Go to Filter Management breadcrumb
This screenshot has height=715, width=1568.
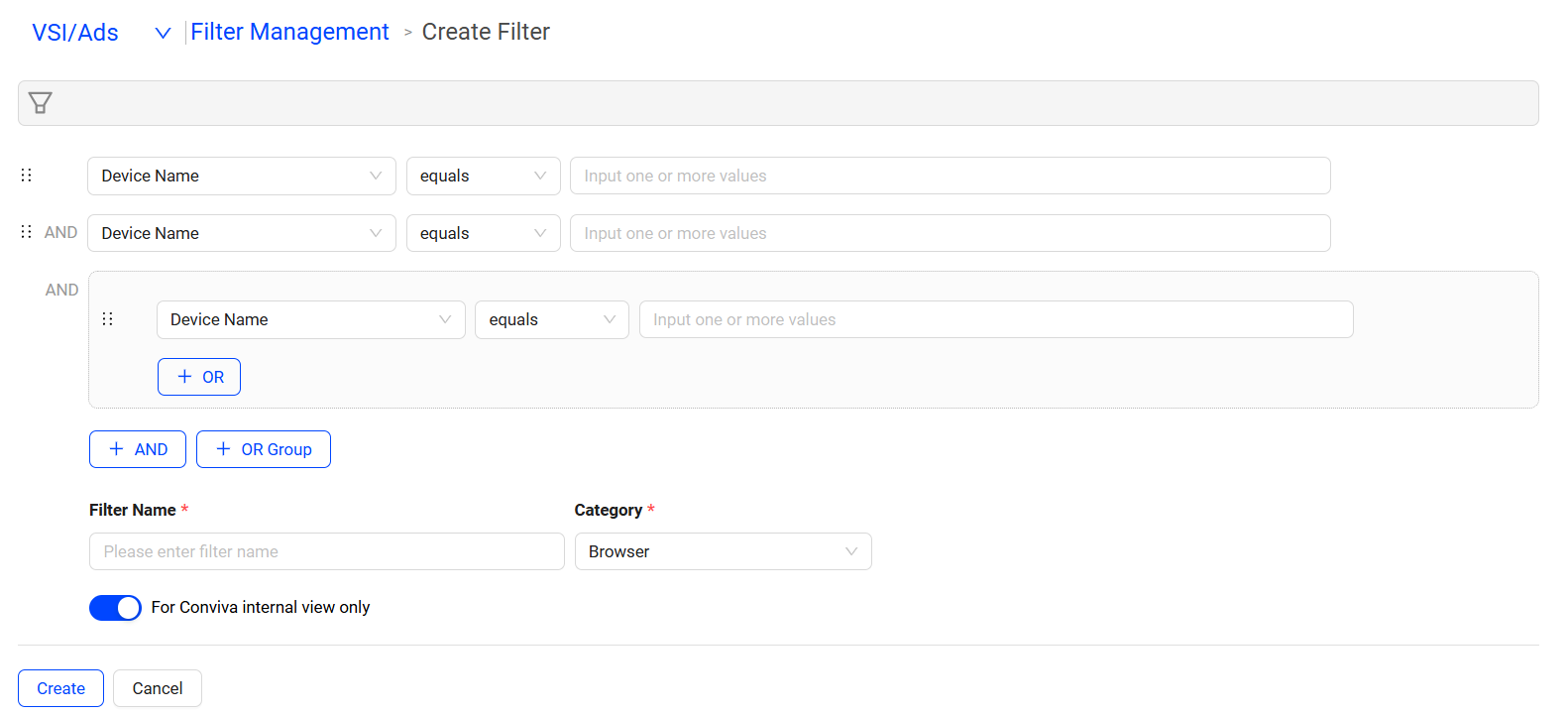[289, 33]
